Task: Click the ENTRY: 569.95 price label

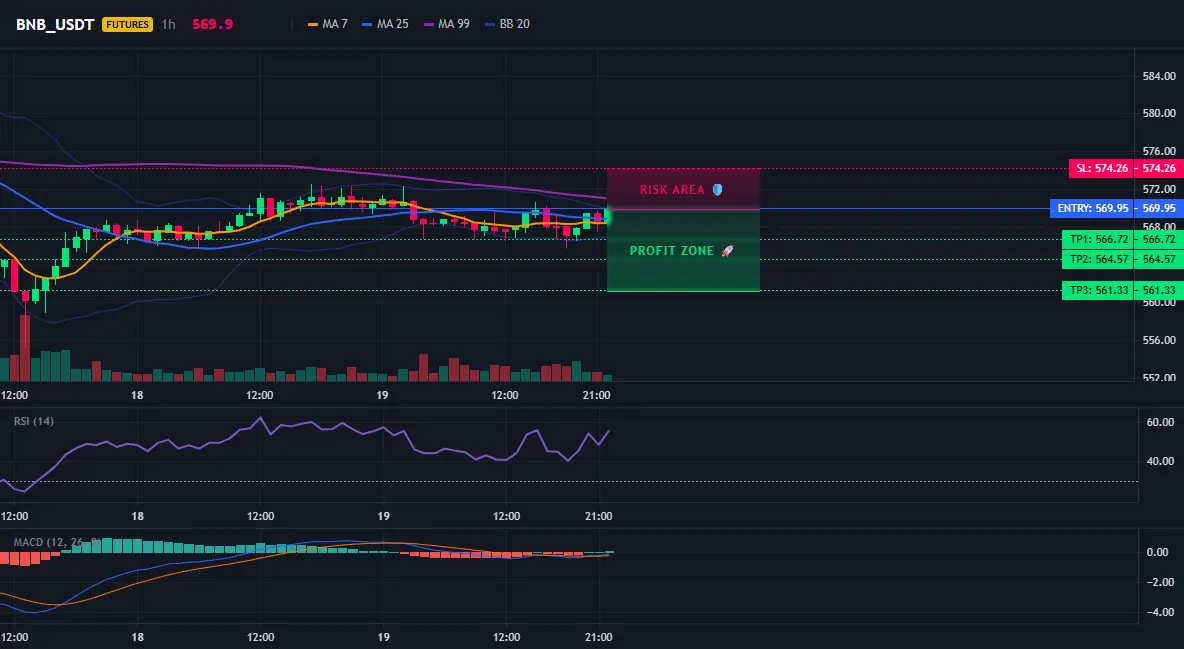Action: tap(1091, 209)
